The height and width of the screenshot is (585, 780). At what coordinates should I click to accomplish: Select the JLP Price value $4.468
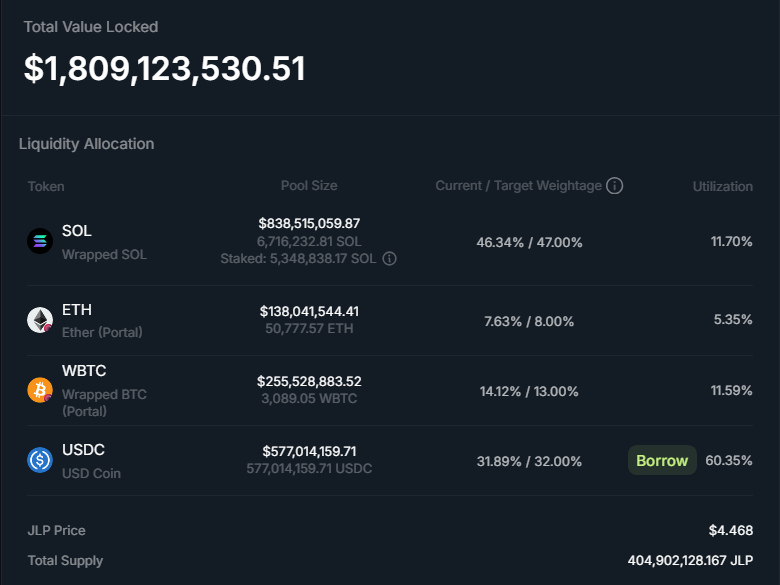730,531
